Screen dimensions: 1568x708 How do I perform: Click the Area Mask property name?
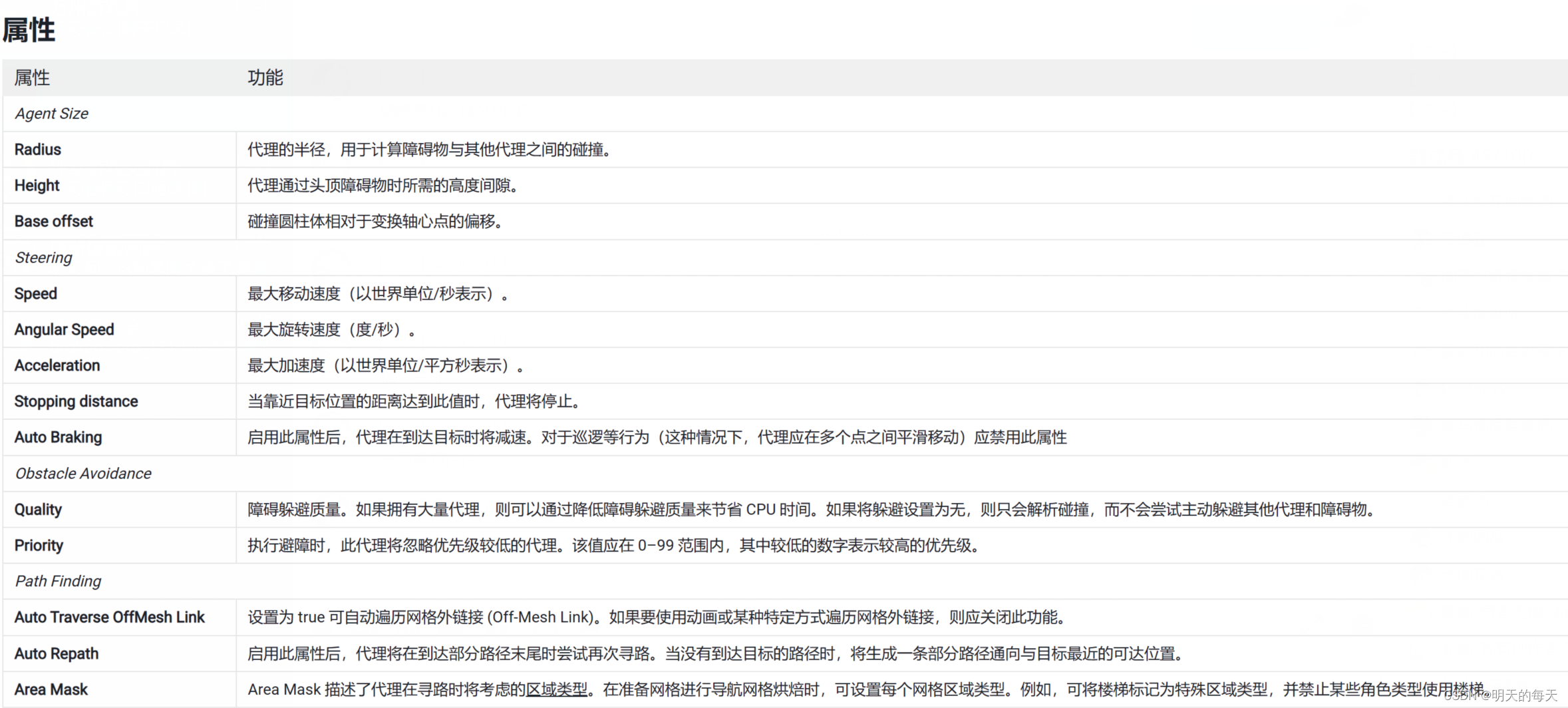pyautogui.click(x=51, y=689)
